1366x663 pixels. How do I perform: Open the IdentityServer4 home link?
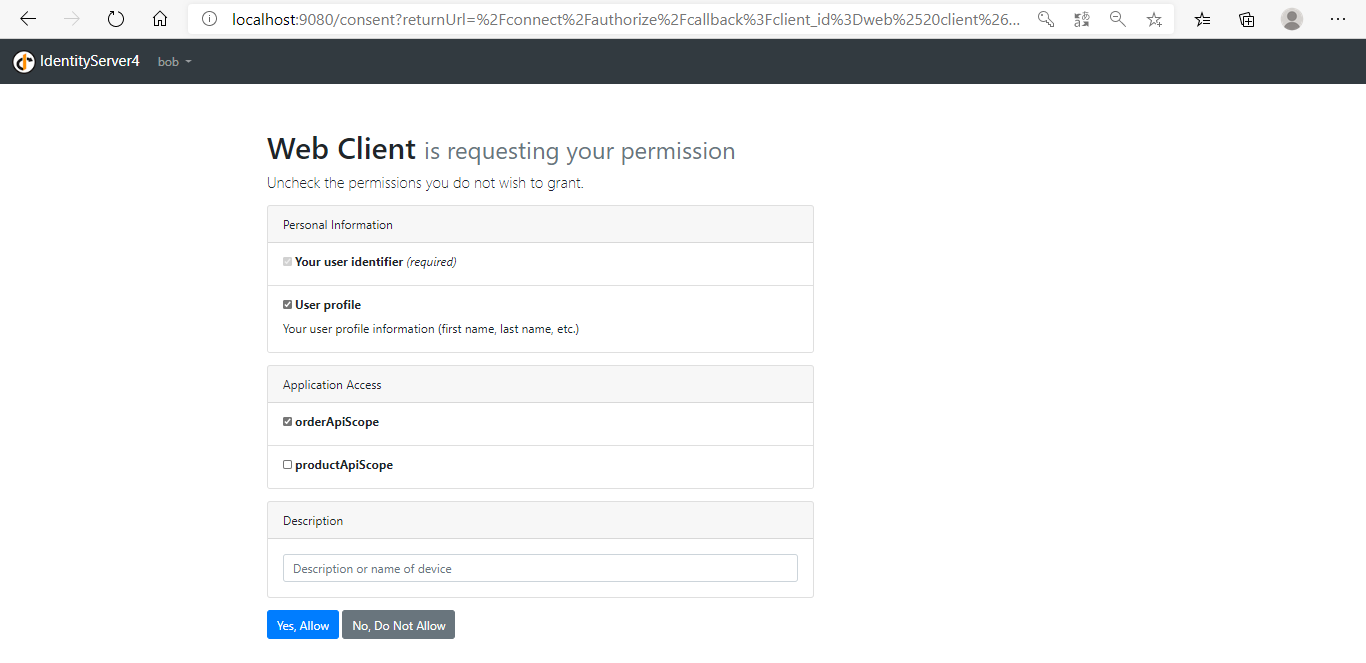[x=90, y=62]
